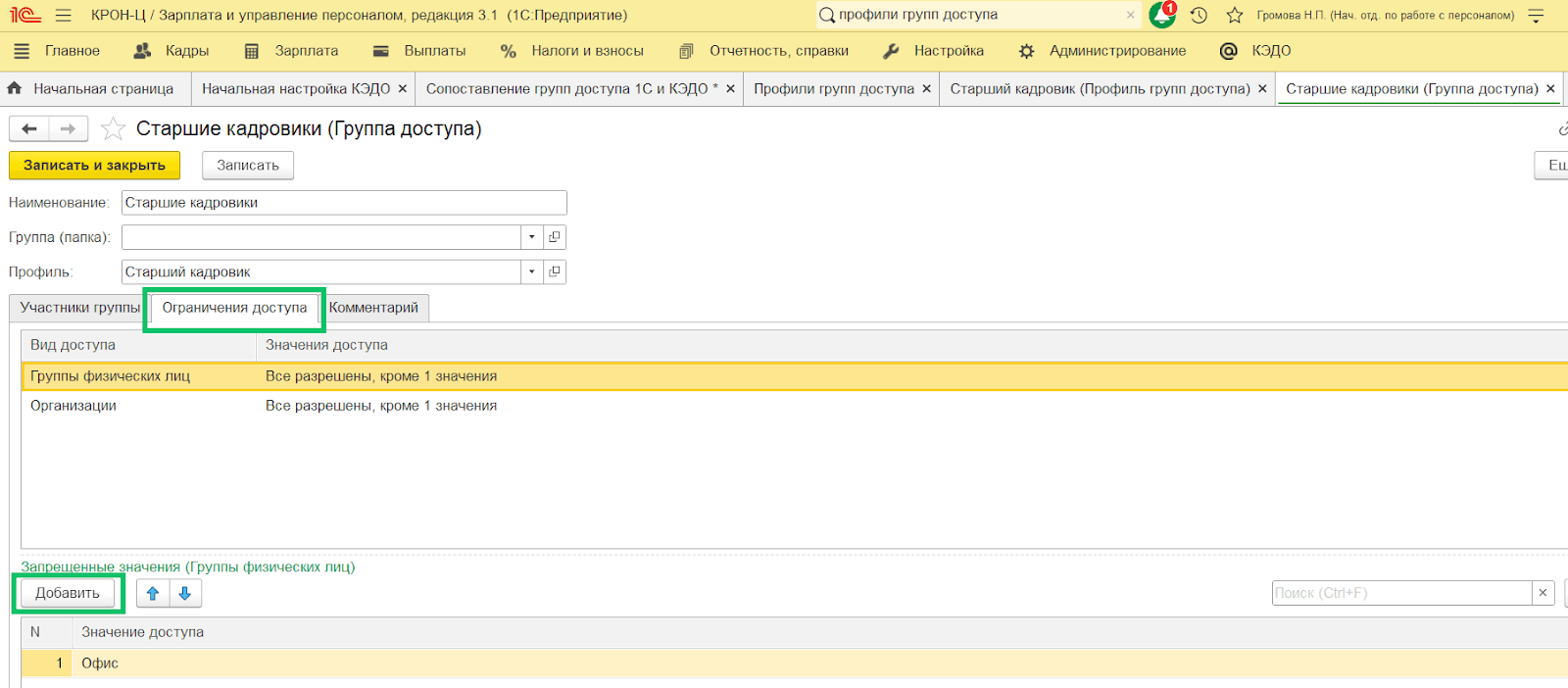Screen dimensions: 1568x688
Task: Move item down with blue arrow
Action: coord(185,593)
